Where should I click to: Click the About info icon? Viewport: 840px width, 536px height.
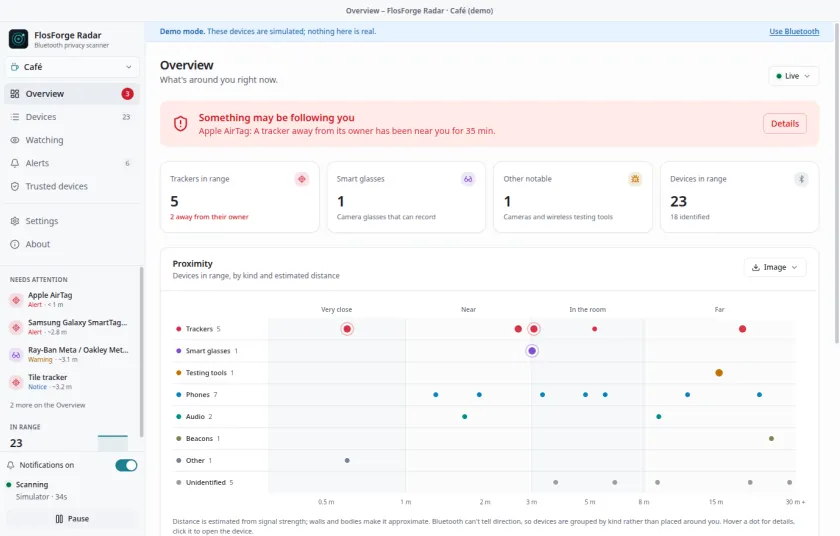(15, 244)
